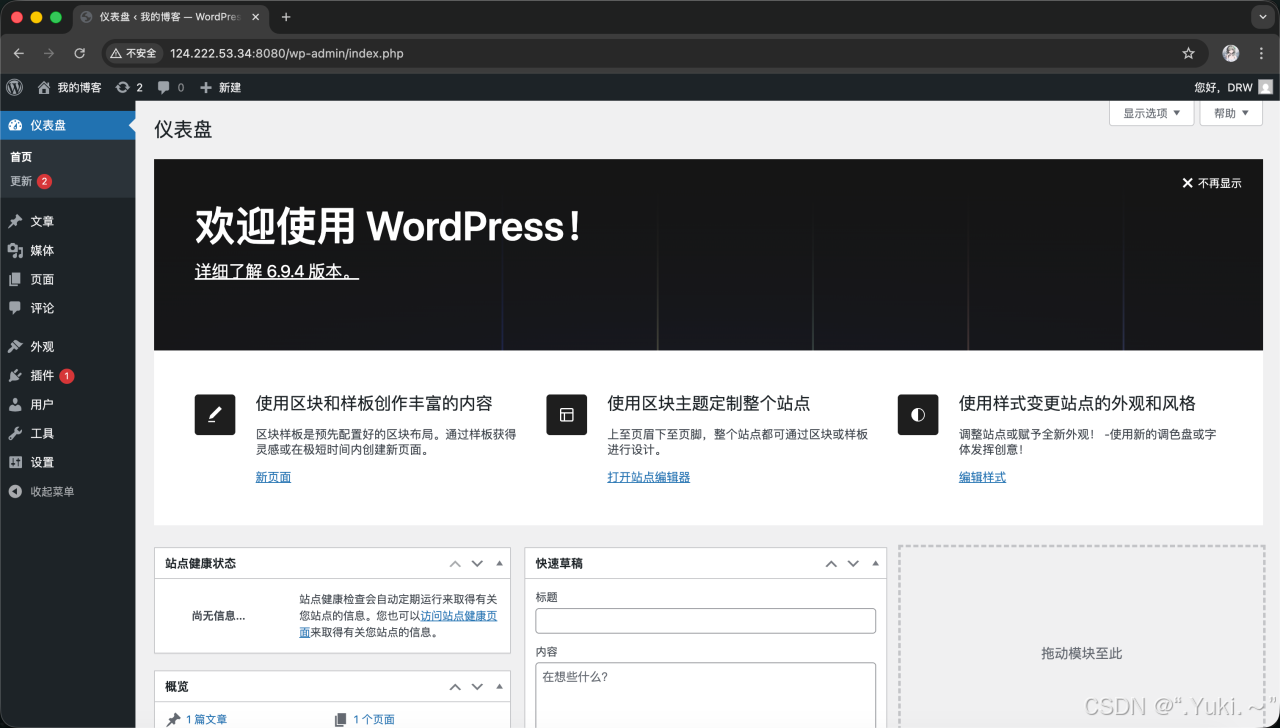Click the 内容 textarea with 在想些什么？
Screen dimensions: 1280x728
705,695
